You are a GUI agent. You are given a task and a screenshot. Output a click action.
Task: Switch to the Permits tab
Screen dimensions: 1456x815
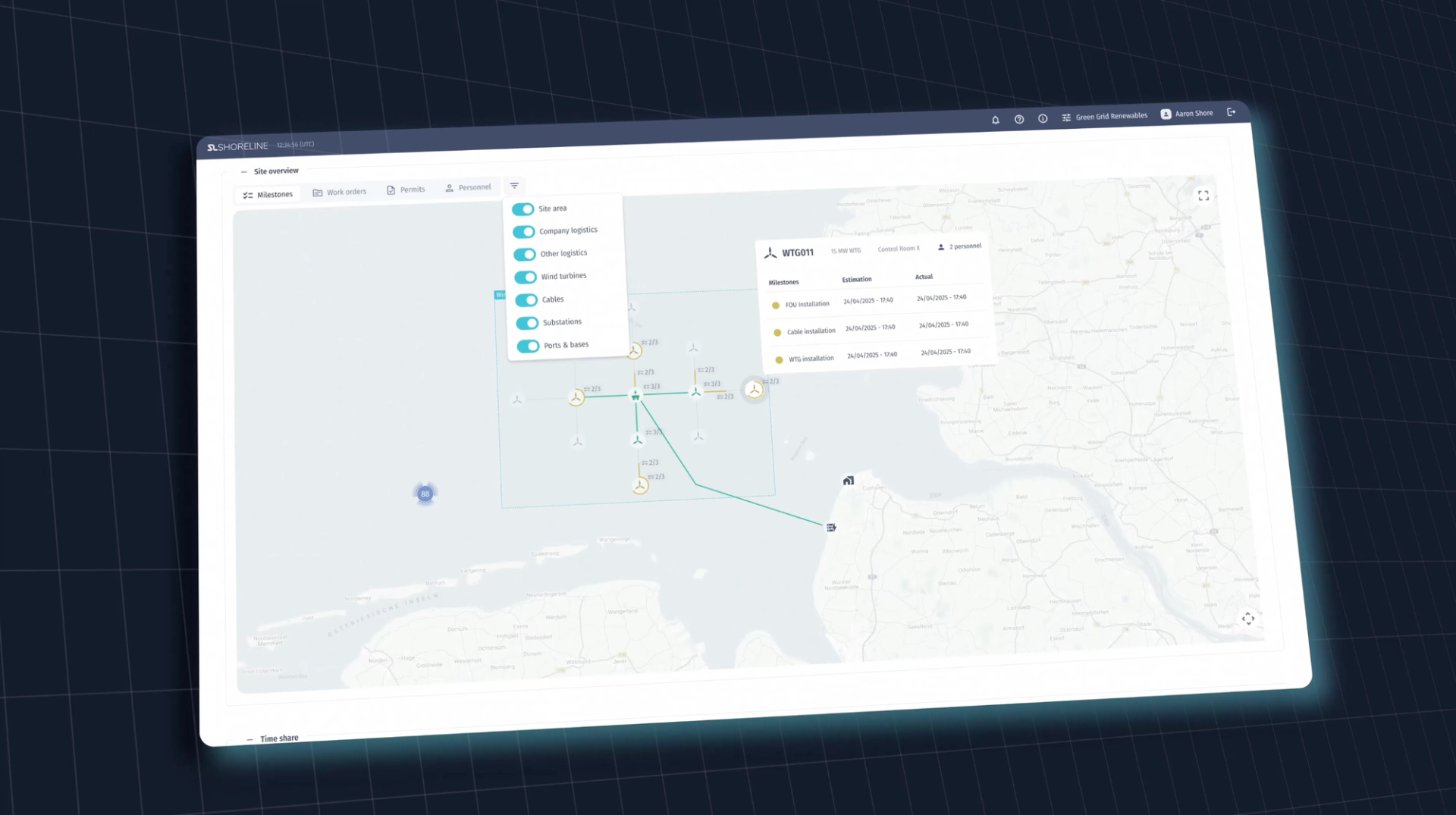[x=406, y=190]
